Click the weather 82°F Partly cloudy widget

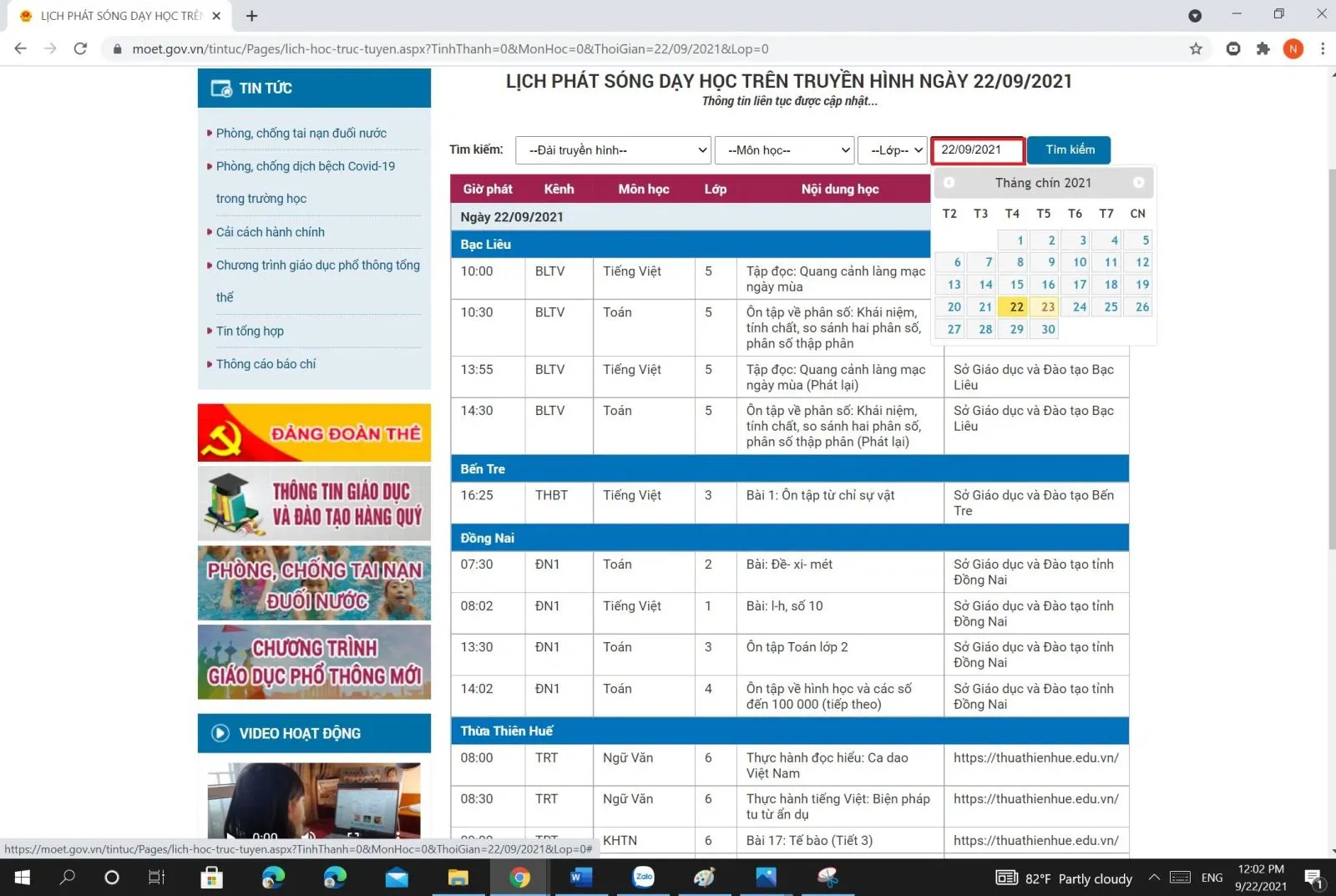click(x=1065, y=878)
